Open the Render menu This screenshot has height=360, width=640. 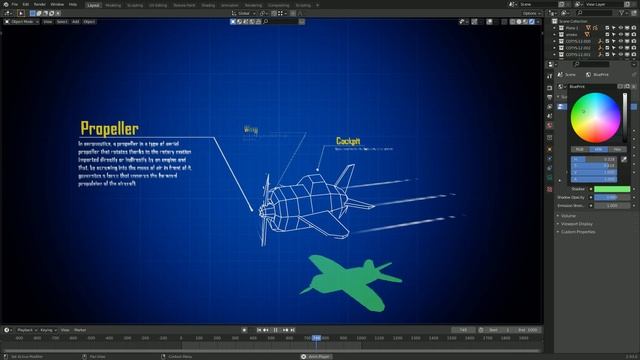(40, 4)
